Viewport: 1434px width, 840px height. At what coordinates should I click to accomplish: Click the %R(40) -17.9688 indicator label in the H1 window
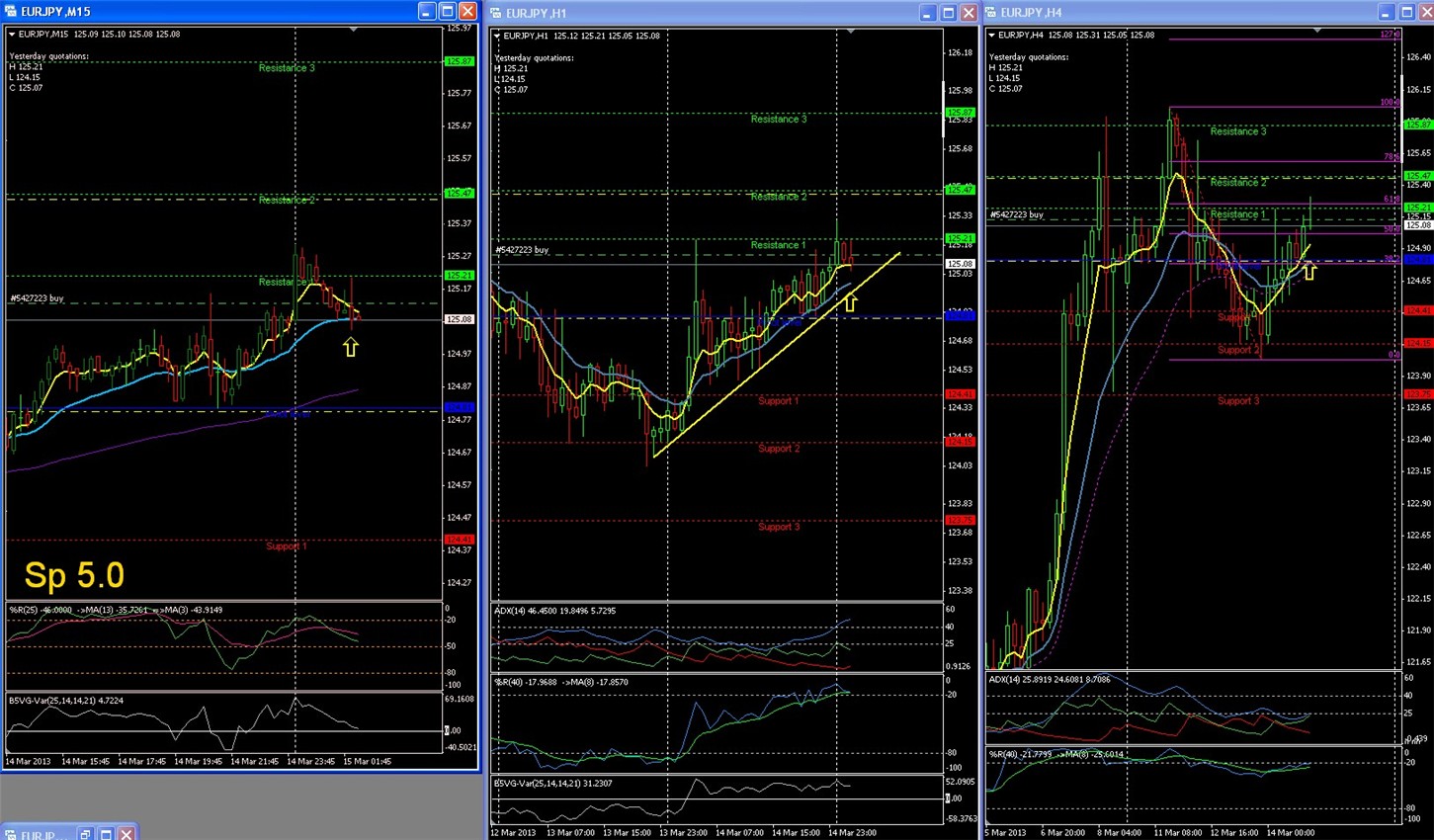pyautogui.click(x=561, y=682)
